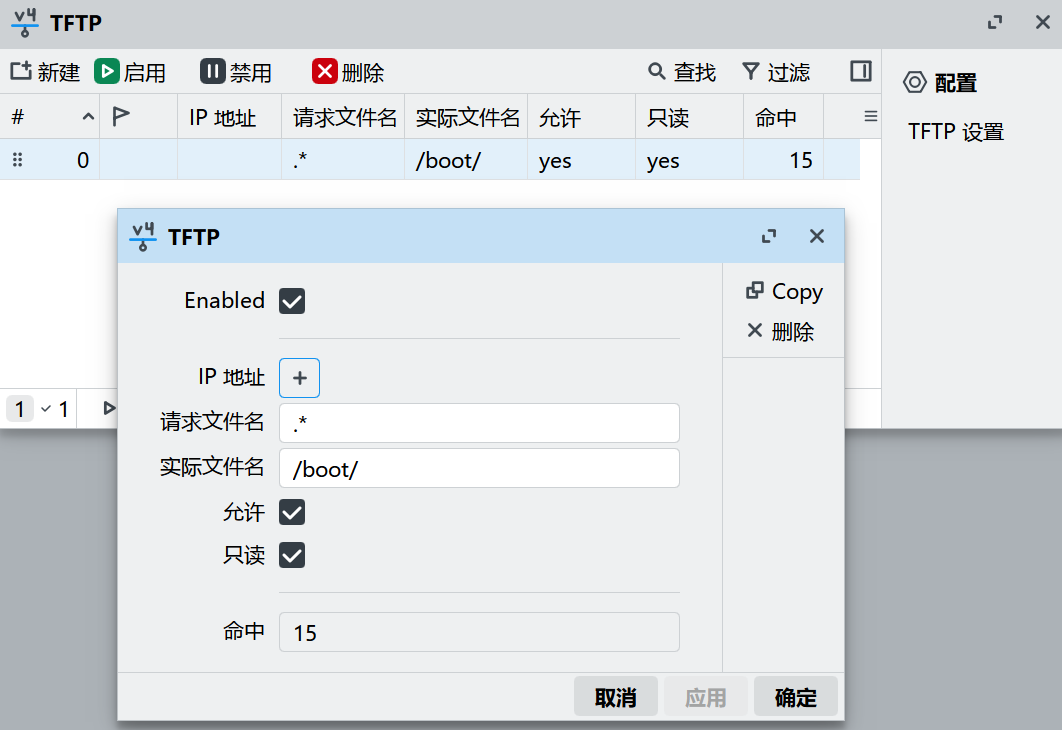Screen dimensions: 1062x730
Task: Toggle the side panel layout icon
Action: 861,71
